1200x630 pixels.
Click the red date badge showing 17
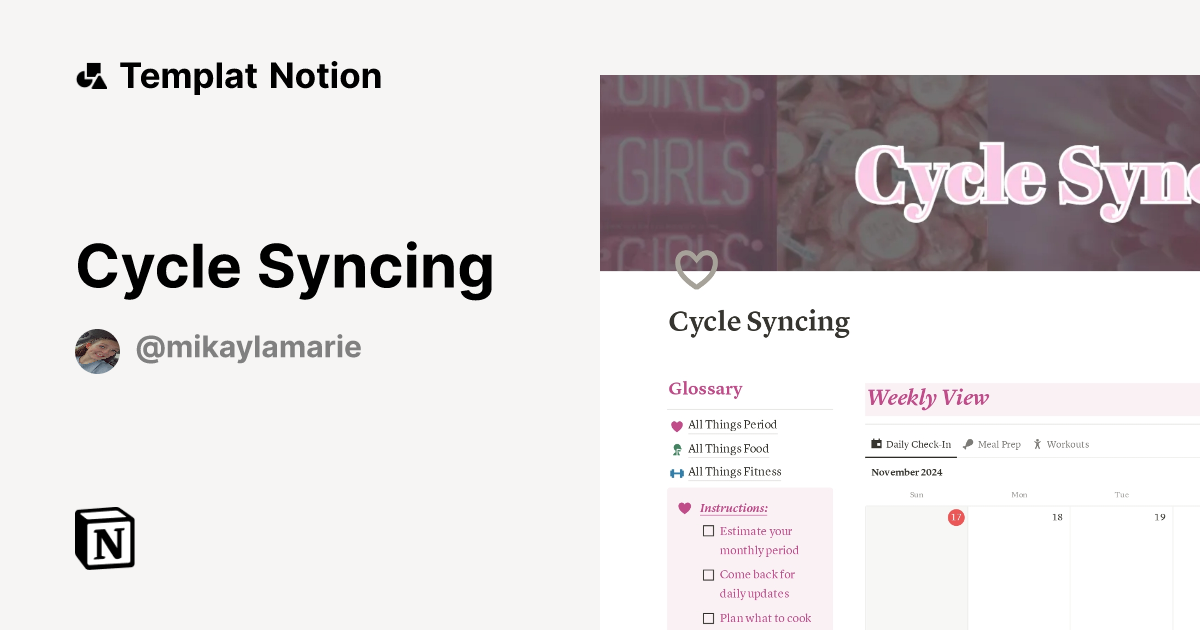956,518
